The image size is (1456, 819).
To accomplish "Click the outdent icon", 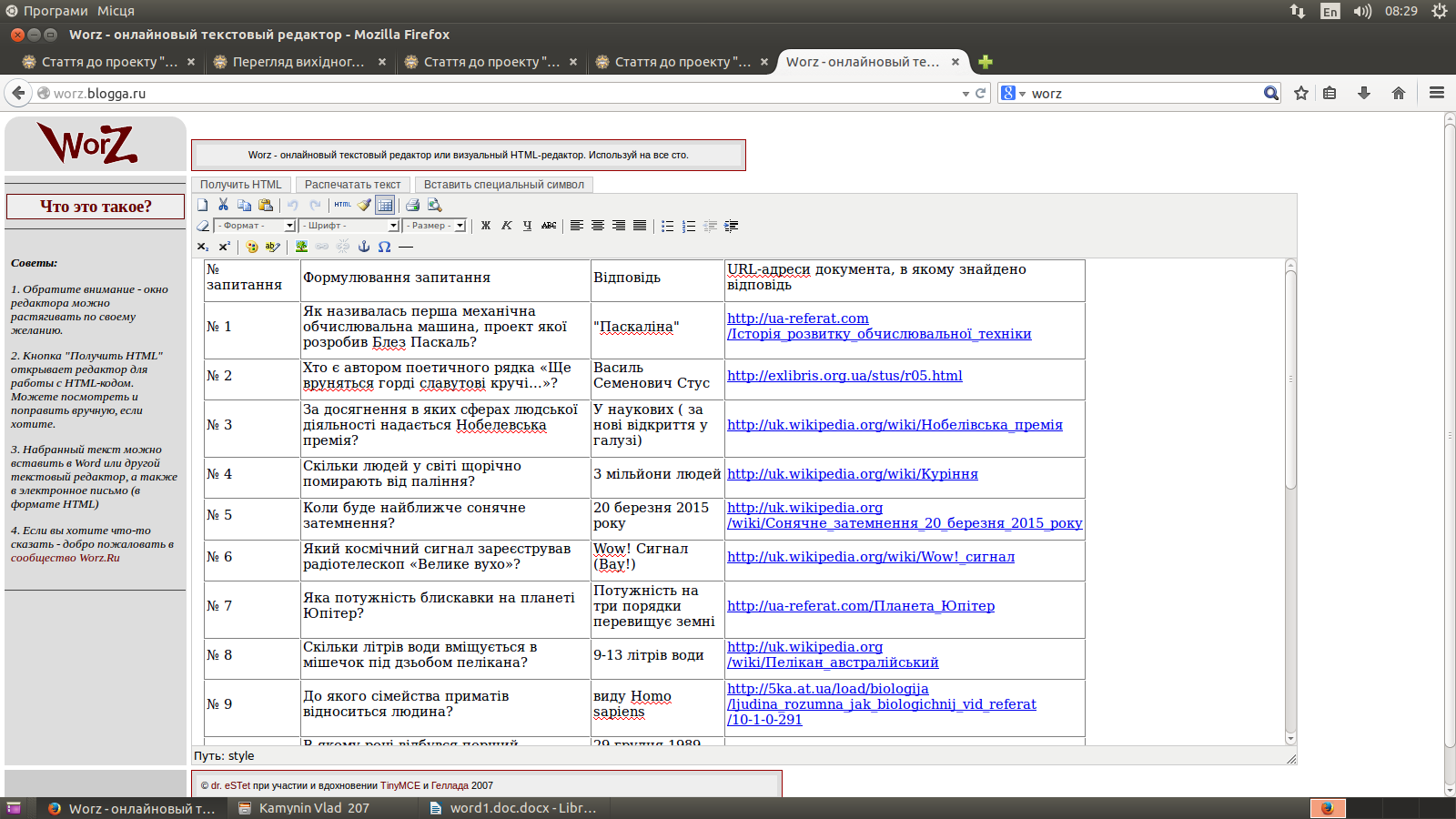I will tap(710, 226).
